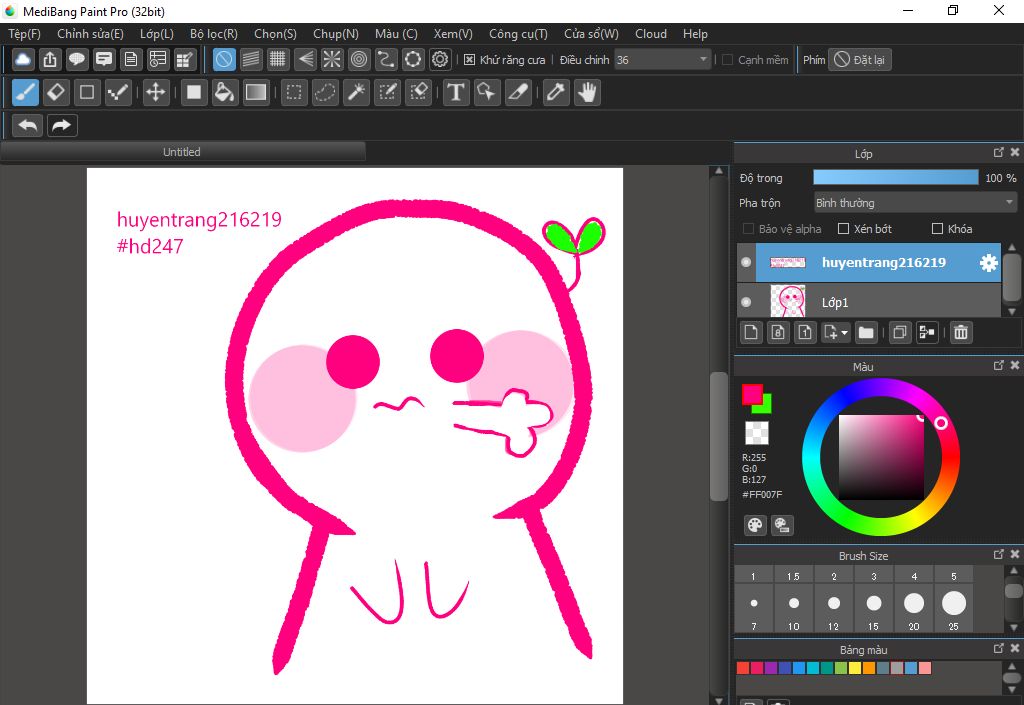1024x705 pixels.
Task: Open the add layer dropdown arrow
Action: coord(845,332)
